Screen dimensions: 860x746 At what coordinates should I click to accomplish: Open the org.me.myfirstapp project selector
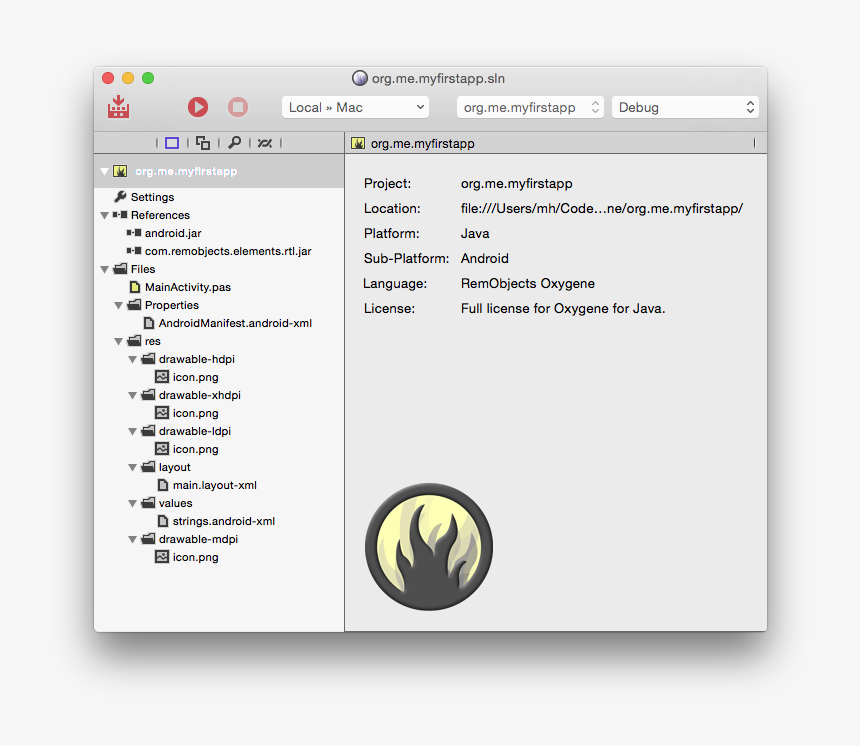530,108
